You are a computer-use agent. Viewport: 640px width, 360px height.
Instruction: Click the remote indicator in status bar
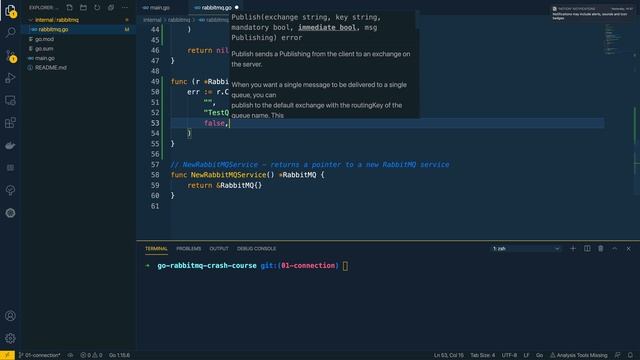7,355
